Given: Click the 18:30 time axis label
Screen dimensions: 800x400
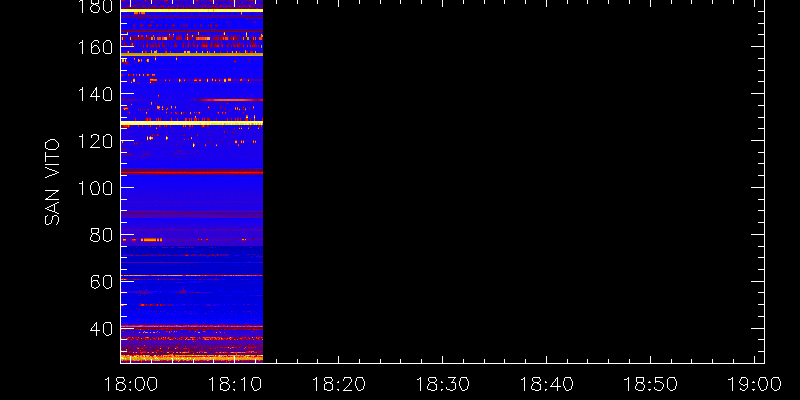Looking at the screenshot, I should coord(442,384).
